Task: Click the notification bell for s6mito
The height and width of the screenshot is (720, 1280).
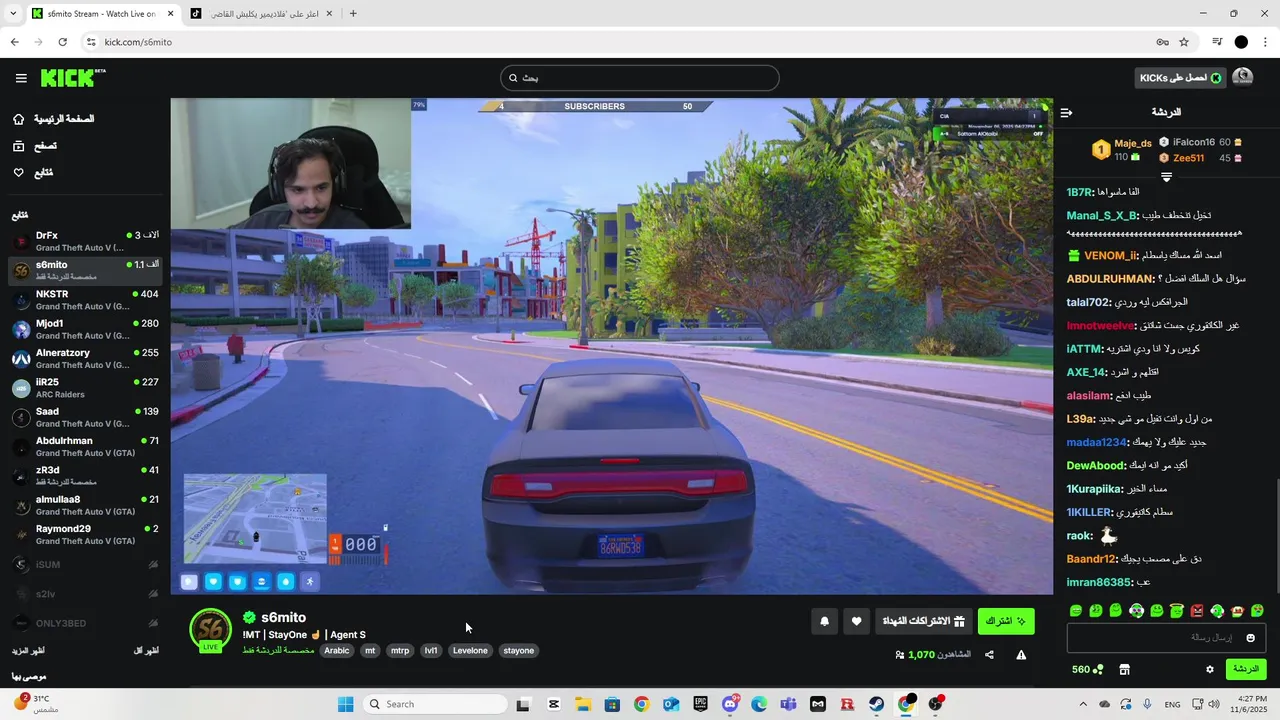Action: click(x=824, y=621)
